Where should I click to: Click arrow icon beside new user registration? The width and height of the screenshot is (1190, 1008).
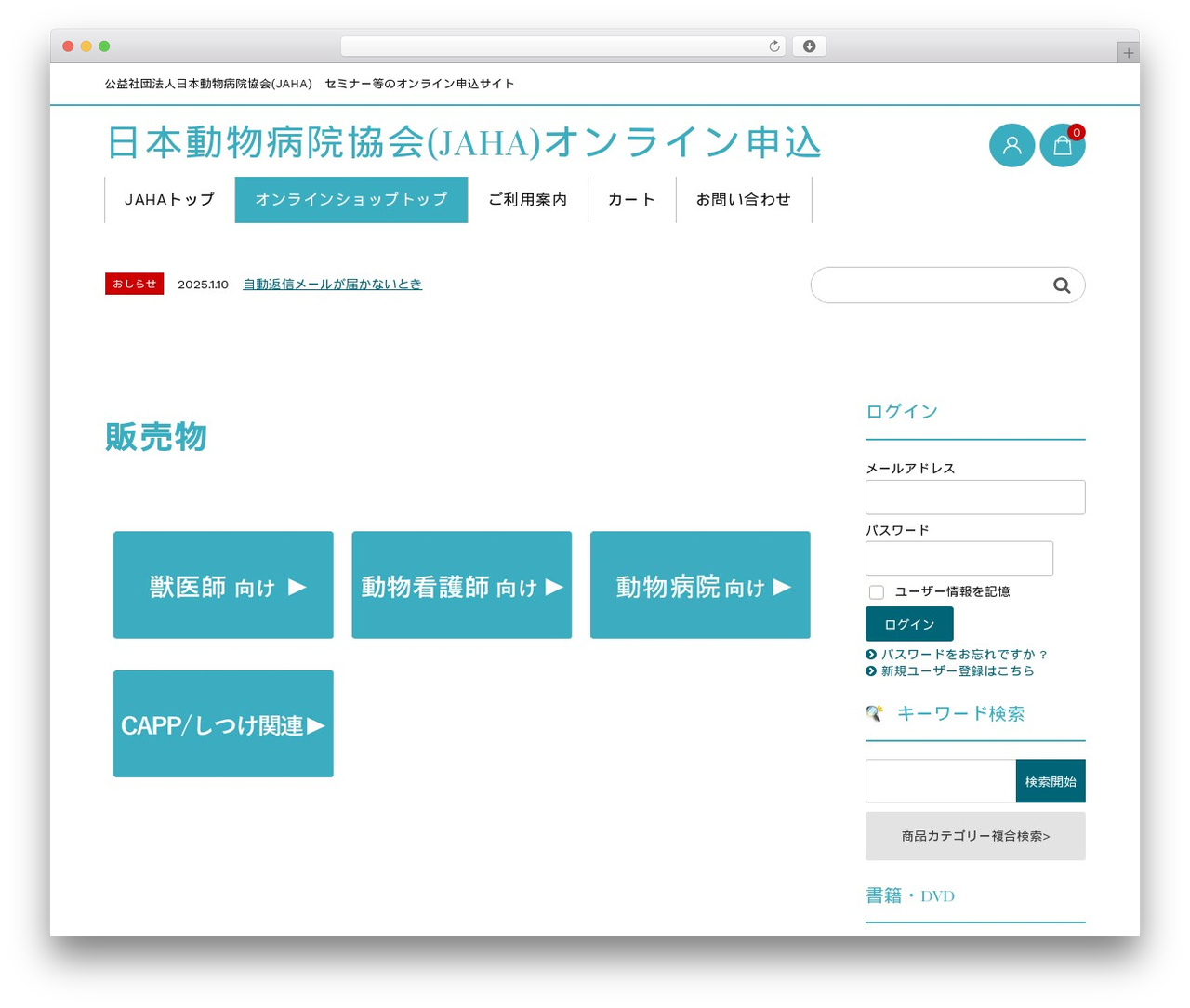coord(871,671)
